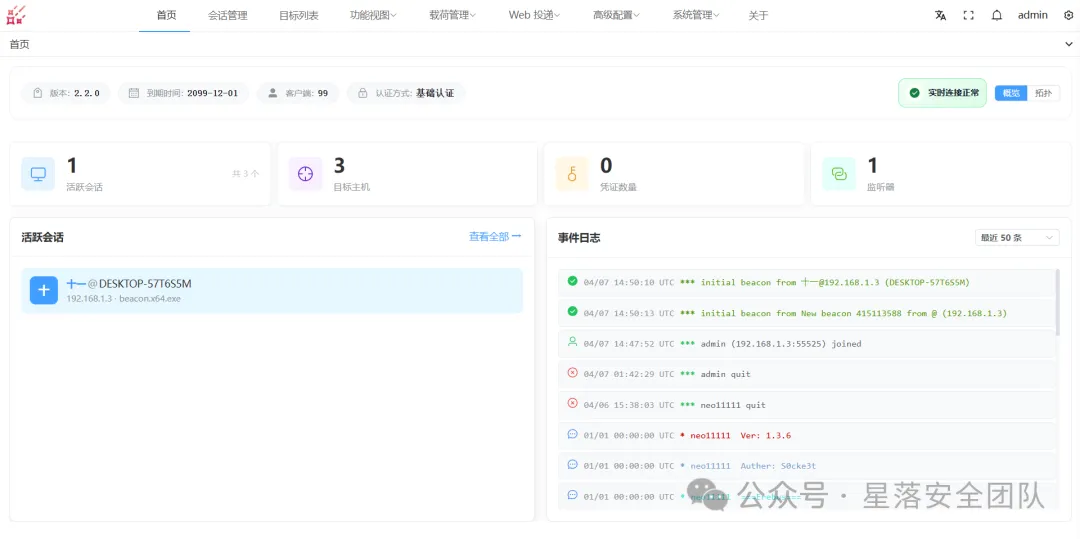This screenshot has height=539, width=1080.
Task: Click the 目标主机 stat card
Action: point(407,174)
